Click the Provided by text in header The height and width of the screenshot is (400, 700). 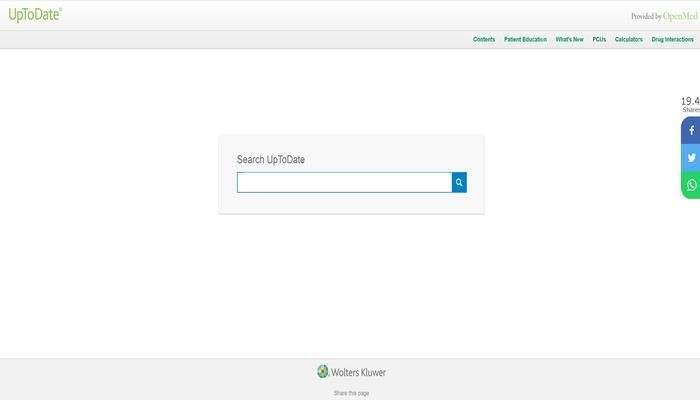646,16
